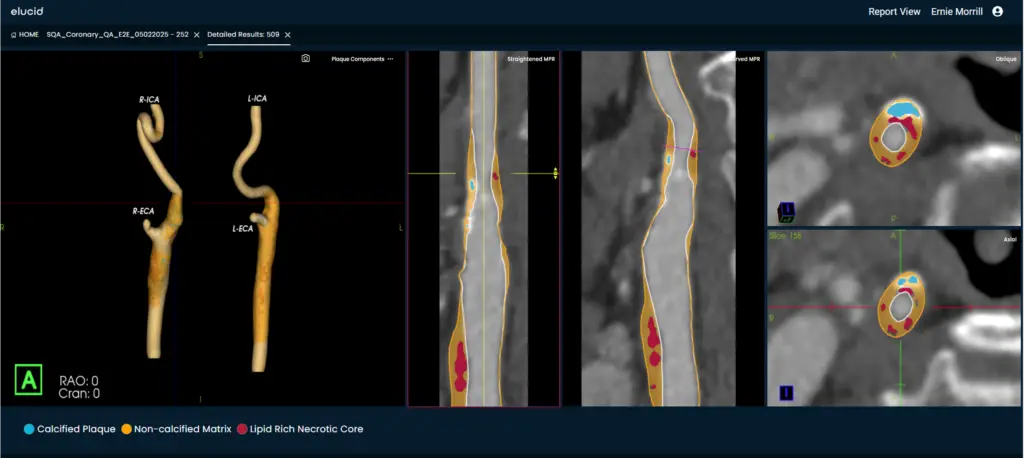Grab the yellow cross-section slider handle
This screenshot has width=1024, height=458.
click(x=555, y=173)
